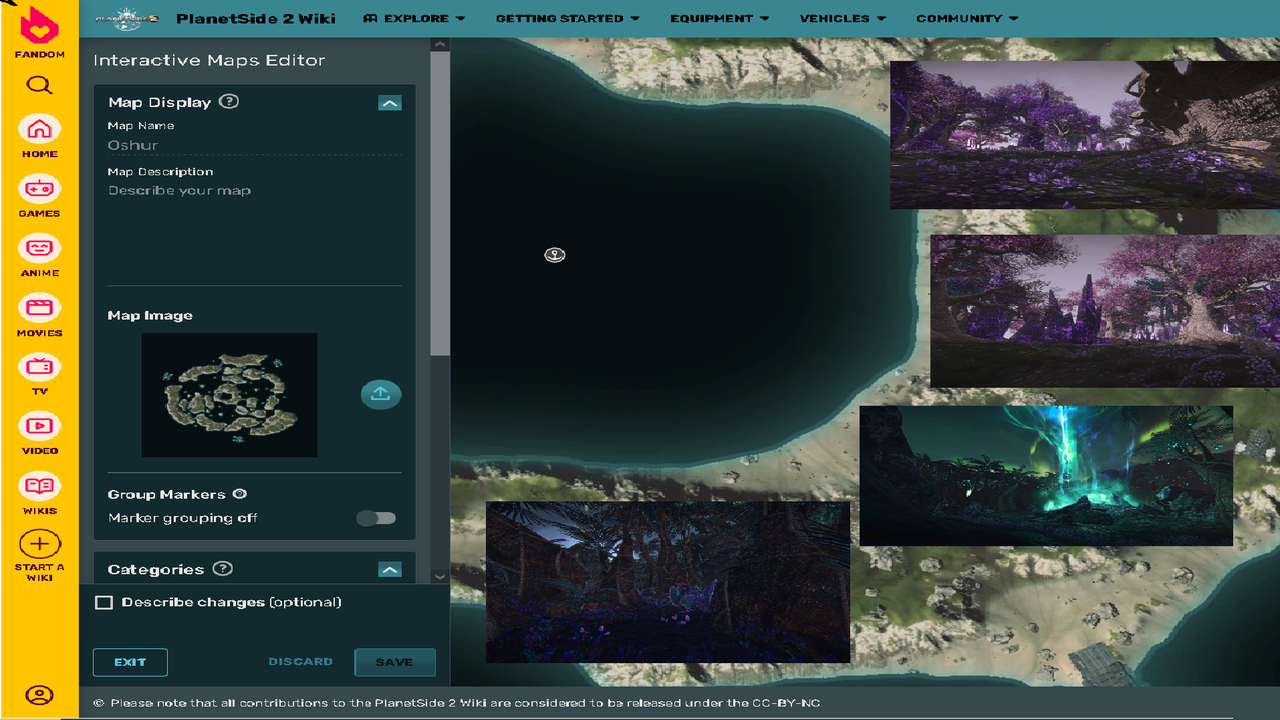
Task: Upload a new map image
Action: 380,394
